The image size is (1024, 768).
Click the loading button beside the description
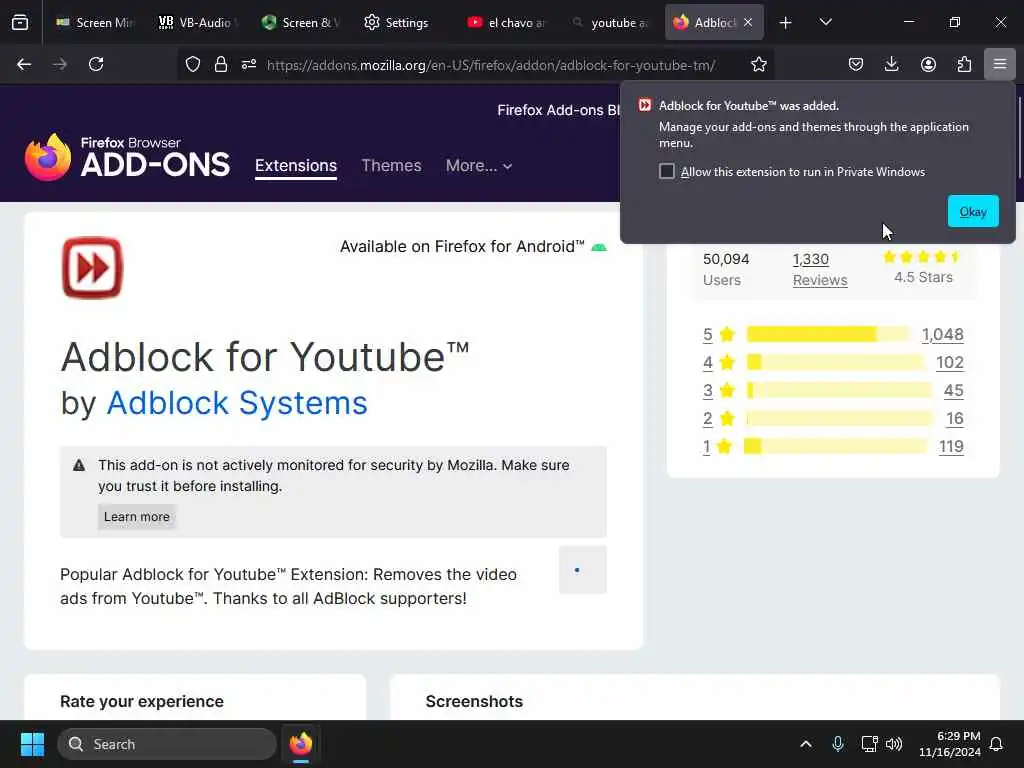[x=583, y=570]
